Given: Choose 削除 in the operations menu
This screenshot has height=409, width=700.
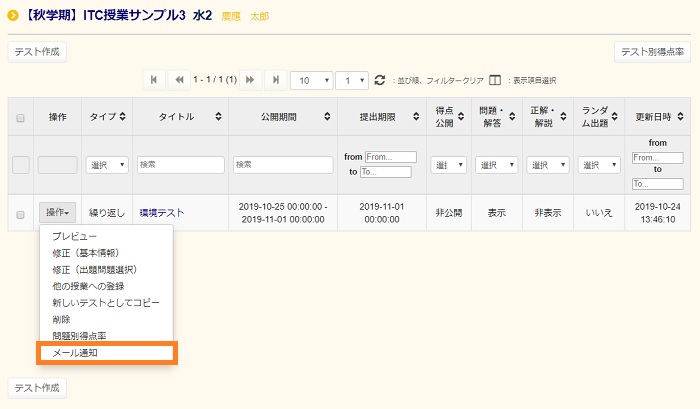Looking at the screenshot, I should click(64, 319).
